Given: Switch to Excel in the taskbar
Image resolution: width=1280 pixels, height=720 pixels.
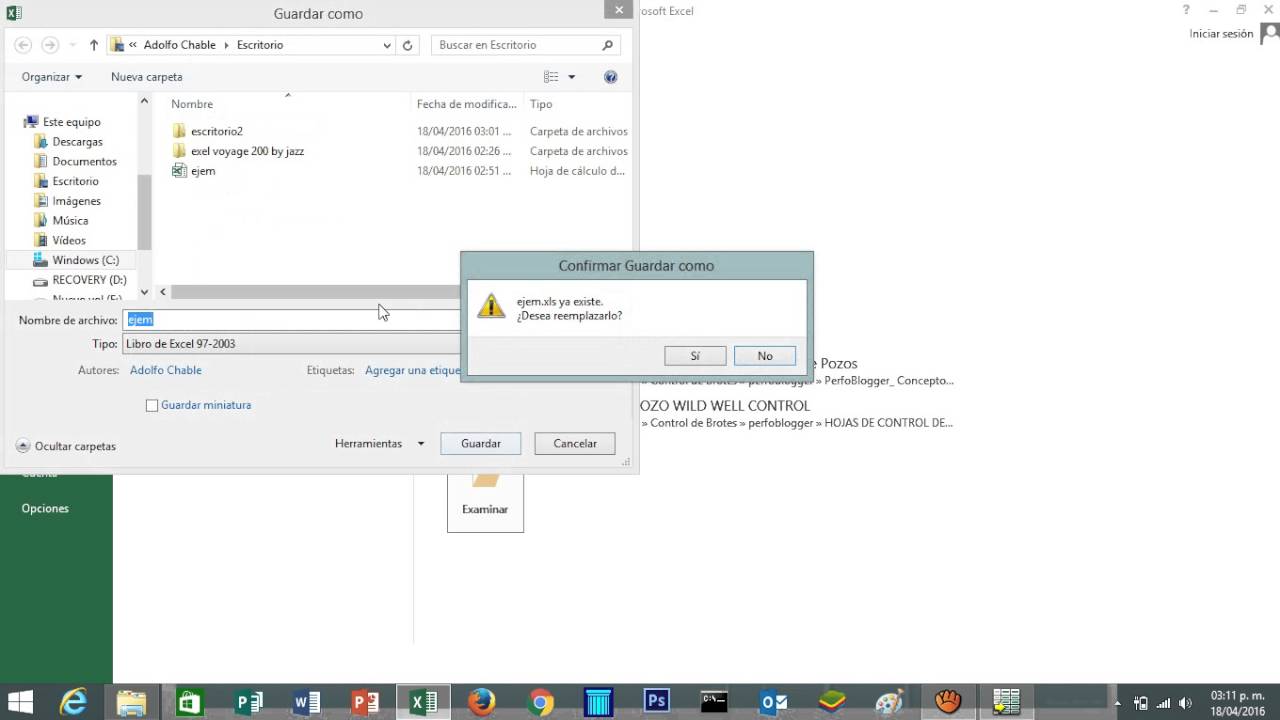Looking at the screenshot, I should click(x=424, y=702).
